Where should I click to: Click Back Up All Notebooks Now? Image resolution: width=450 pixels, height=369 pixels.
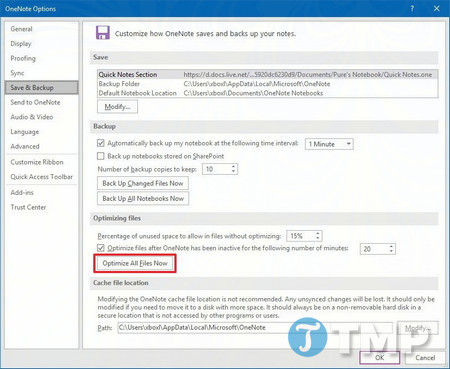tap(143, 198)
